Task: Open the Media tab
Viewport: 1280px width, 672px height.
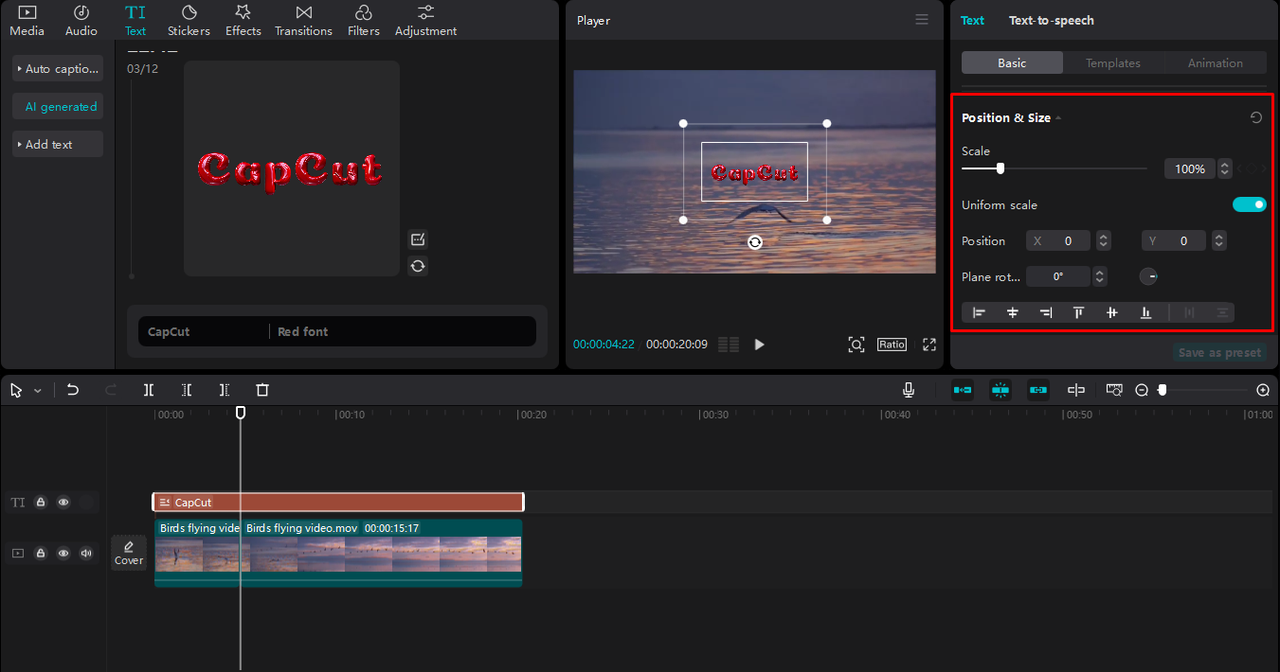Action: 27,20
